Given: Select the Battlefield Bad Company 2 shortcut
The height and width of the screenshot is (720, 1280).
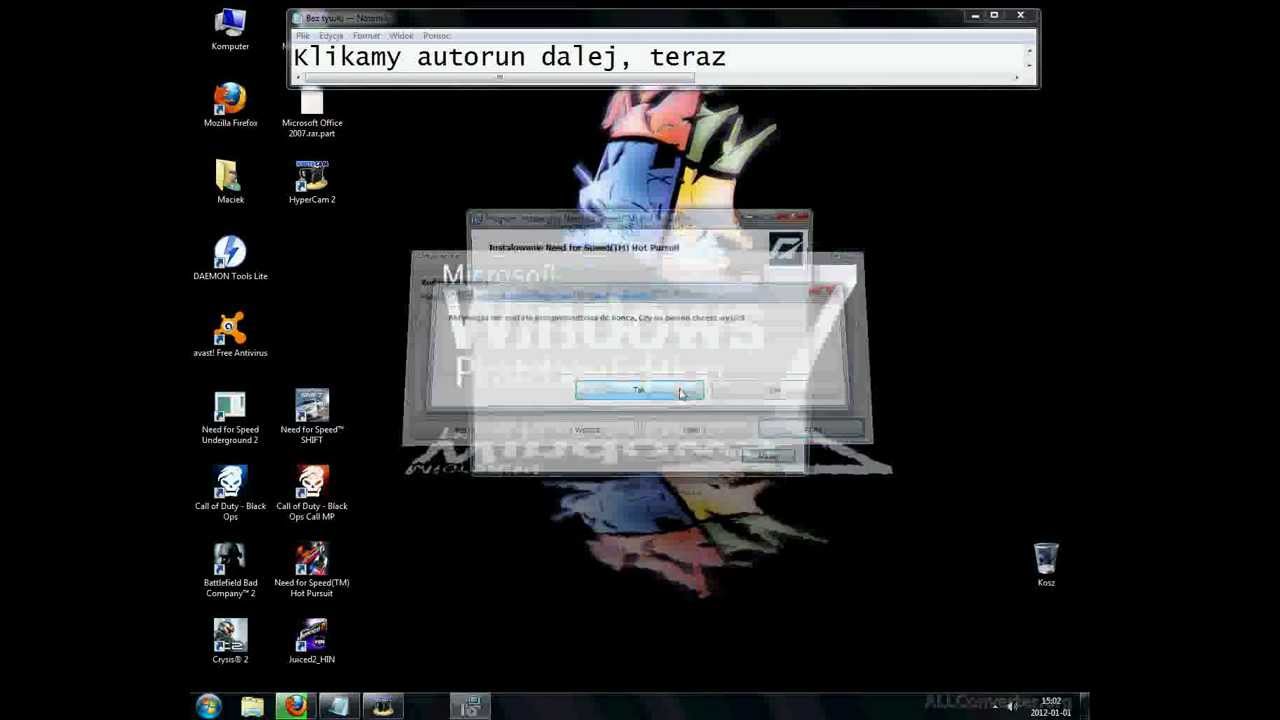Looking at the screenshot, I should click(230, 571).
